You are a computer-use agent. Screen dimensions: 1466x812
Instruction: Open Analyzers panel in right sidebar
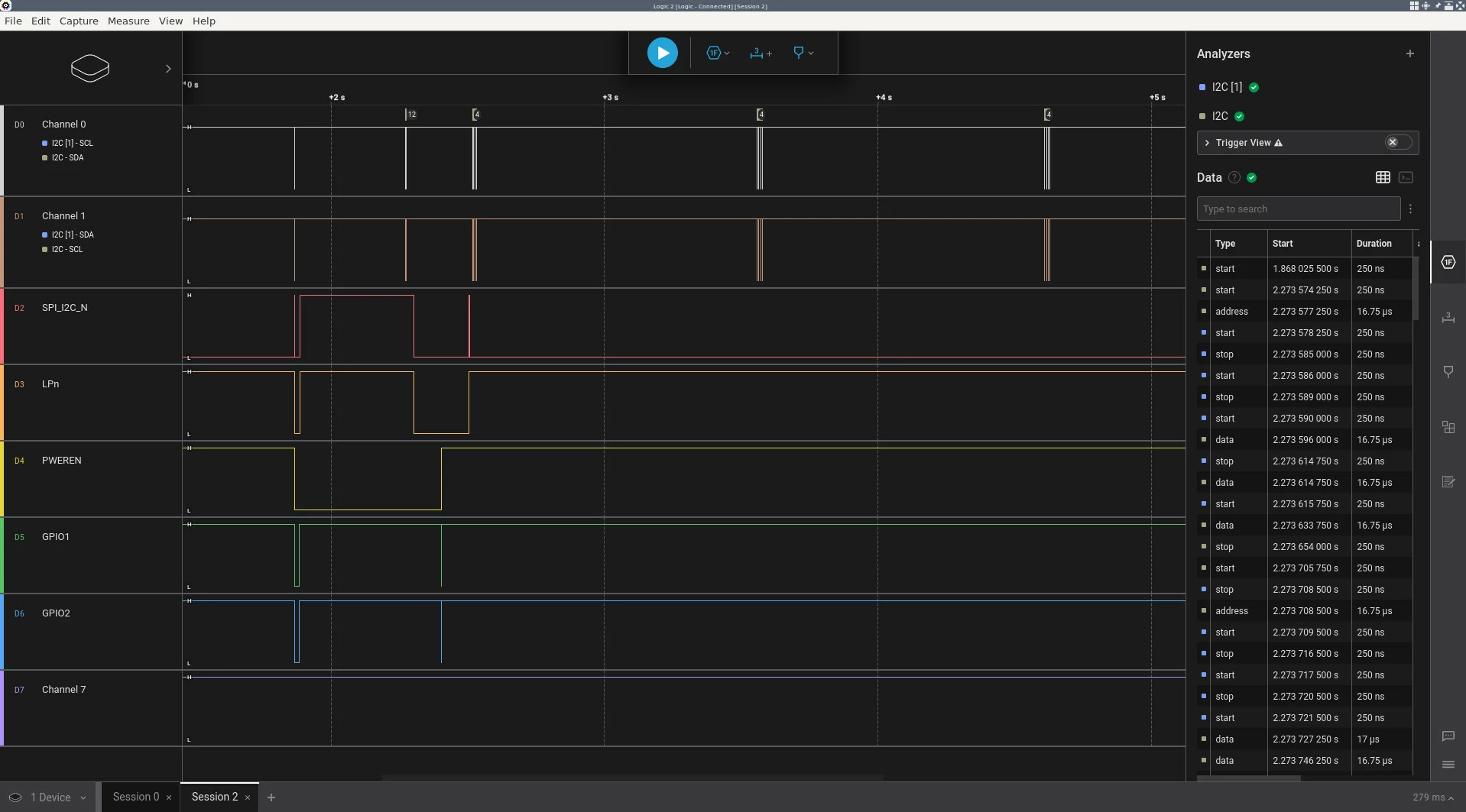point(1448,262)
